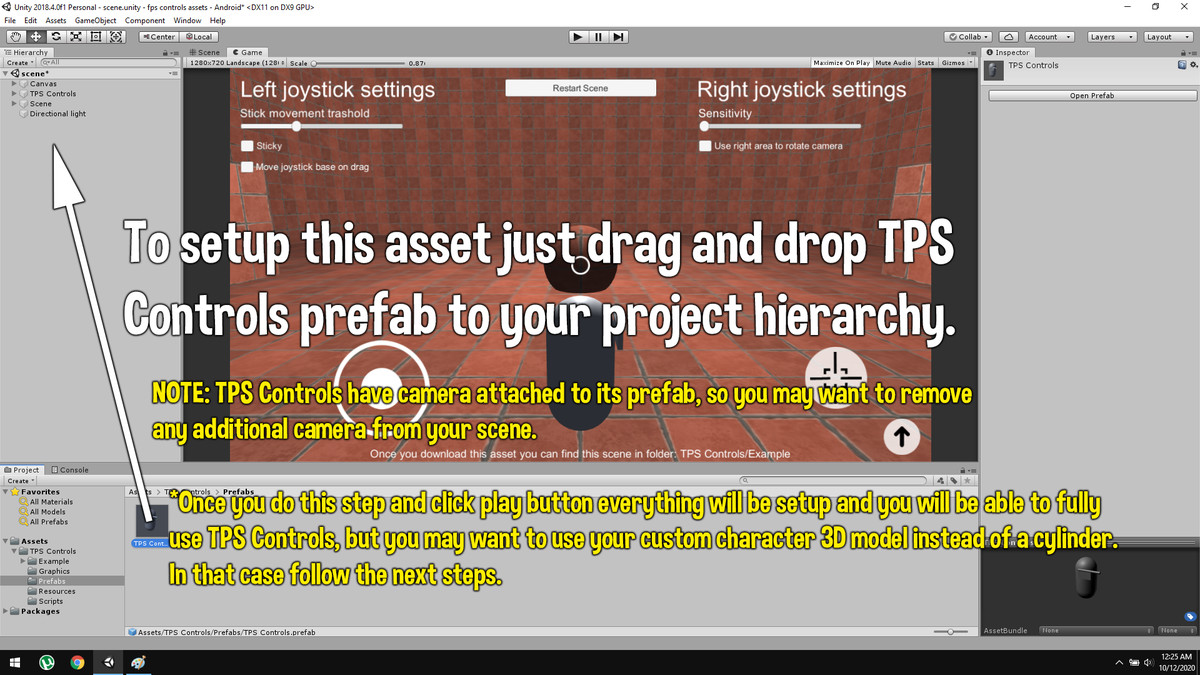This screenshot has height=675, width=1200.
Task: Toggle the Inspector panel lock icon
Action: click(x=1181, y=52)
